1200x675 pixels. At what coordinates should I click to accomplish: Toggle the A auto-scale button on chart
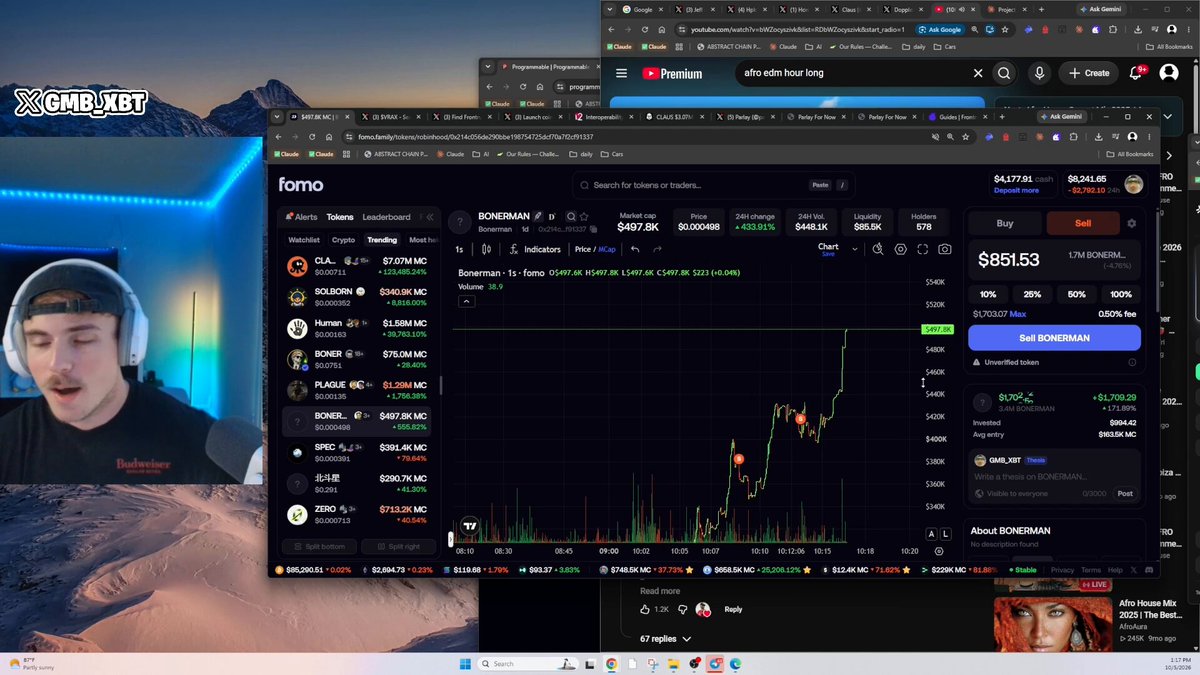pos(932,534)
